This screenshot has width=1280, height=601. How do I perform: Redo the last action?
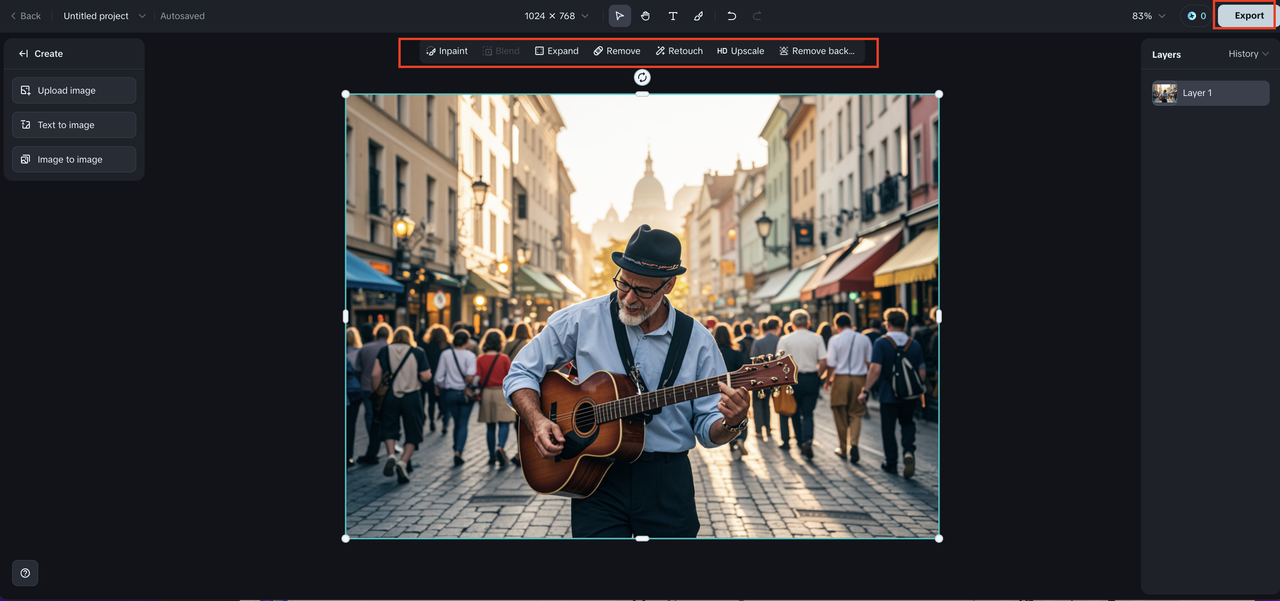757,16
